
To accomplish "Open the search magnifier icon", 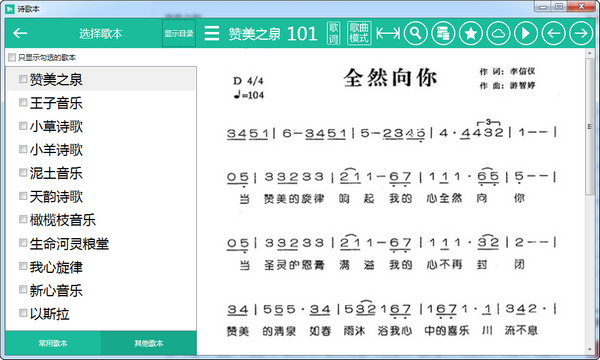I will tap(416, 33).
